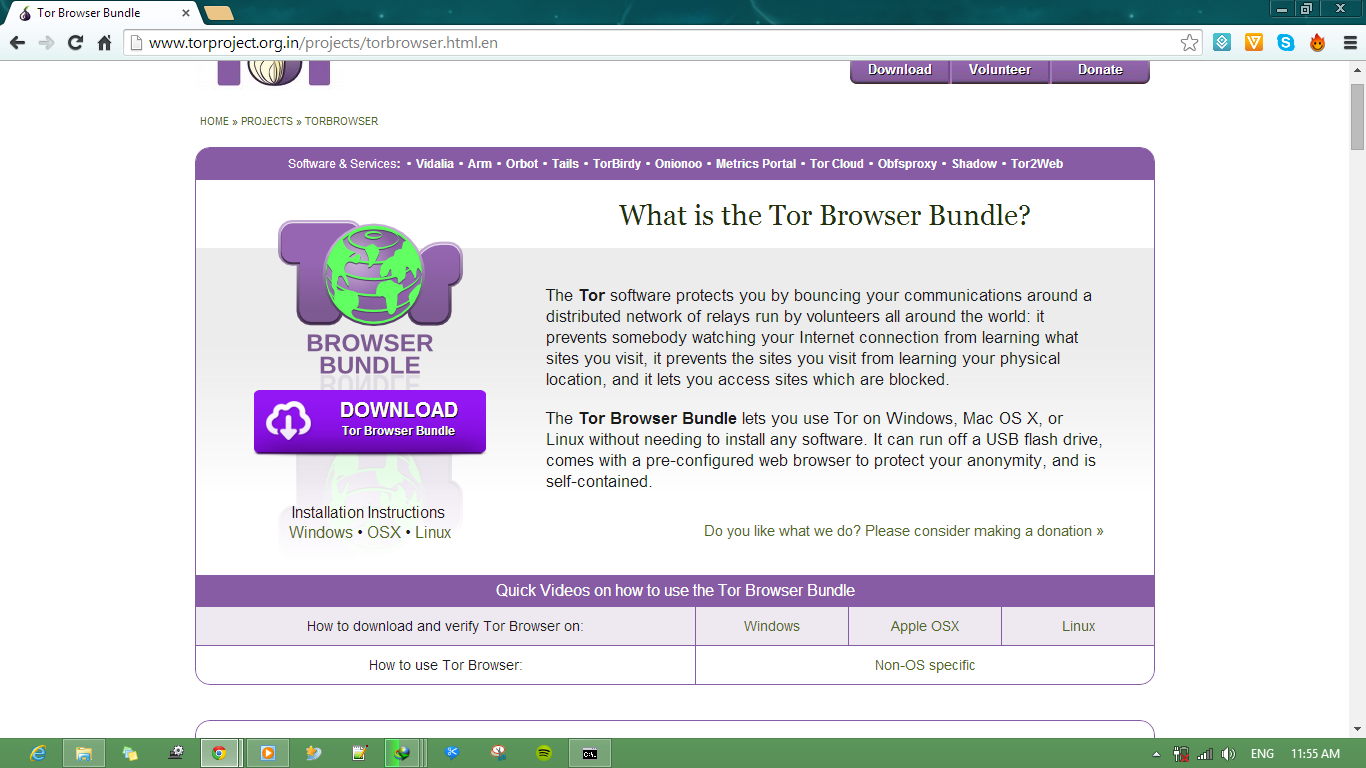Open Notepad++ taskbar icon
Viewport: 1366px width, 768px height.
pos(359,753)
